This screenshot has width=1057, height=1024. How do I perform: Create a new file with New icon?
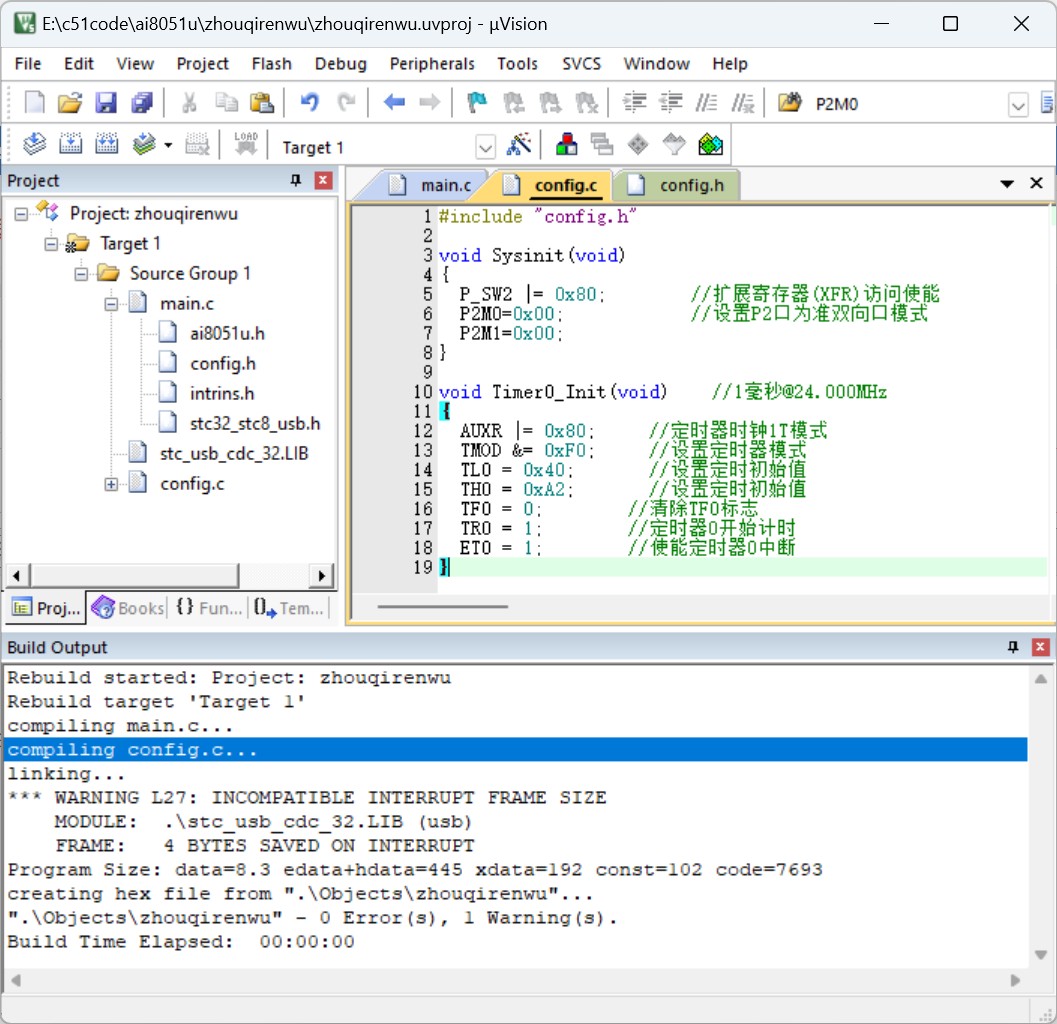tap(34, 103)
